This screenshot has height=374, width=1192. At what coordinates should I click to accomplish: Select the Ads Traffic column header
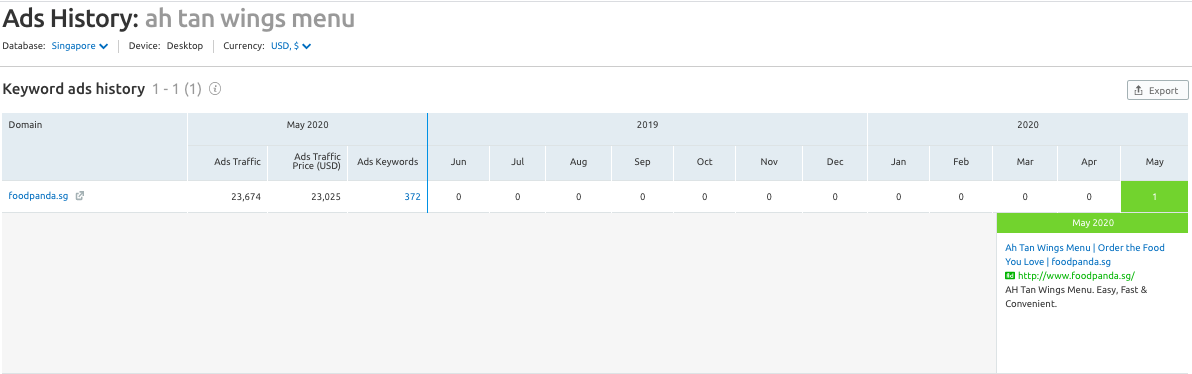pos(237,162)
